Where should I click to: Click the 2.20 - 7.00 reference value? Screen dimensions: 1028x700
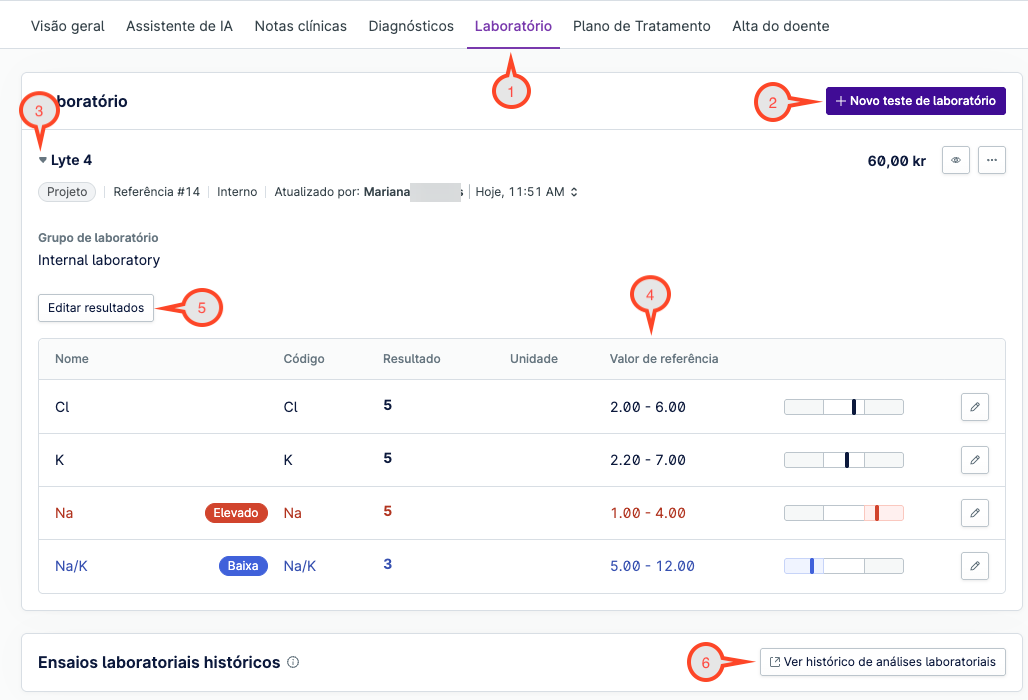648,460
